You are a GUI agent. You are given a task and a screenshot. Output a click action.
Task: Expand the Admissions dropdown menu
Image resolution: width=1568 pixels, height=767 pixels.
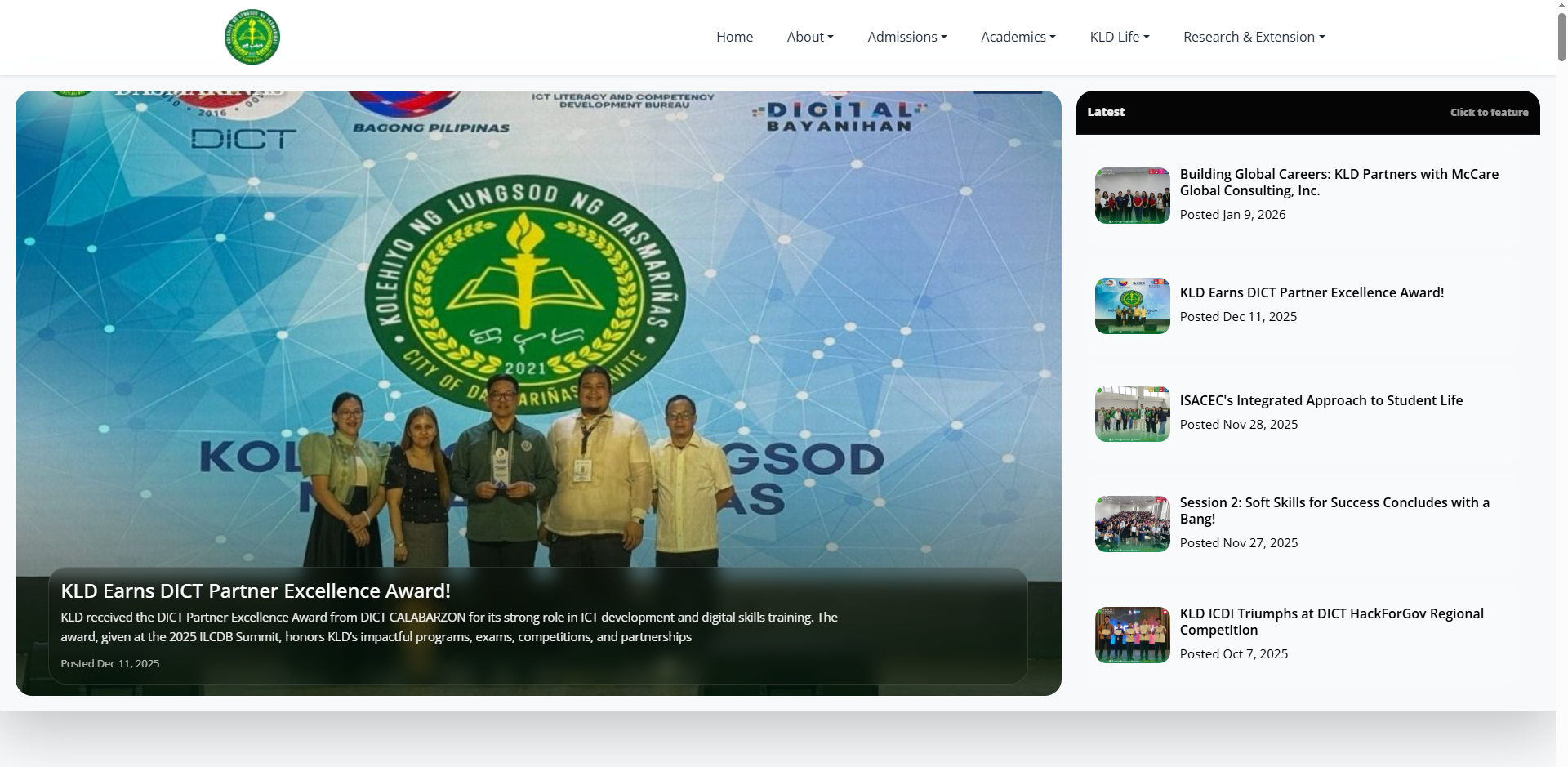click(x=906, y=37)
